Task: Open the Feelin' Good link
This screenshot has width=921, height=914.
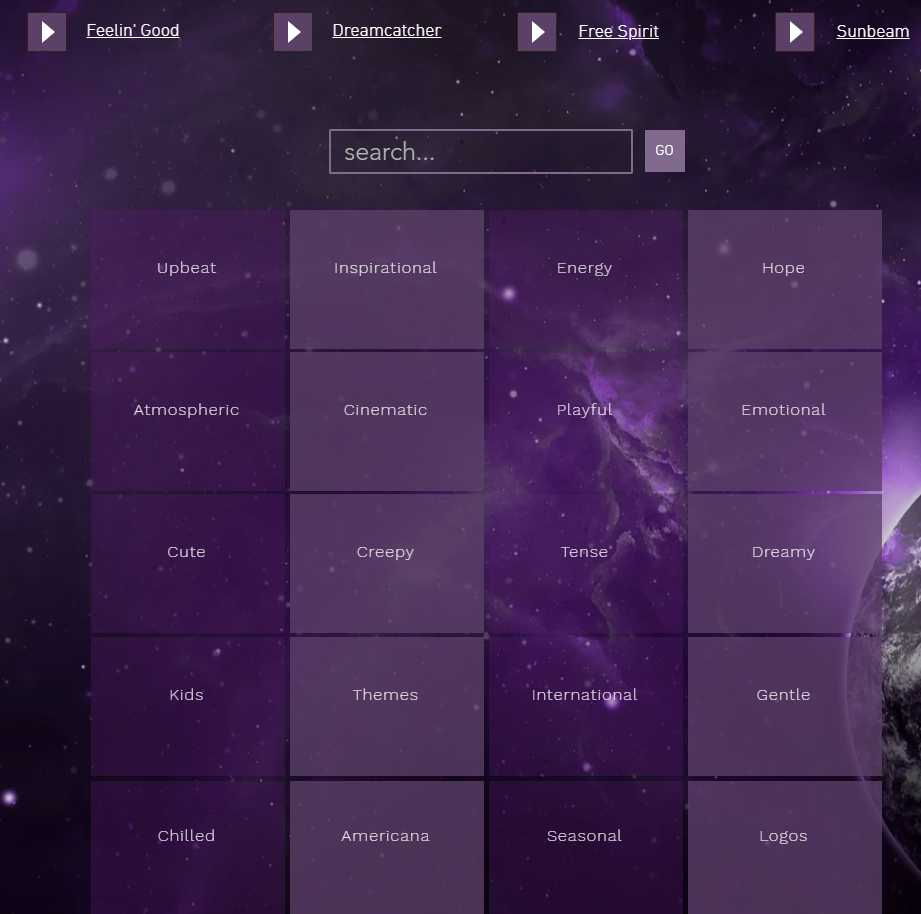Action: 133,31
